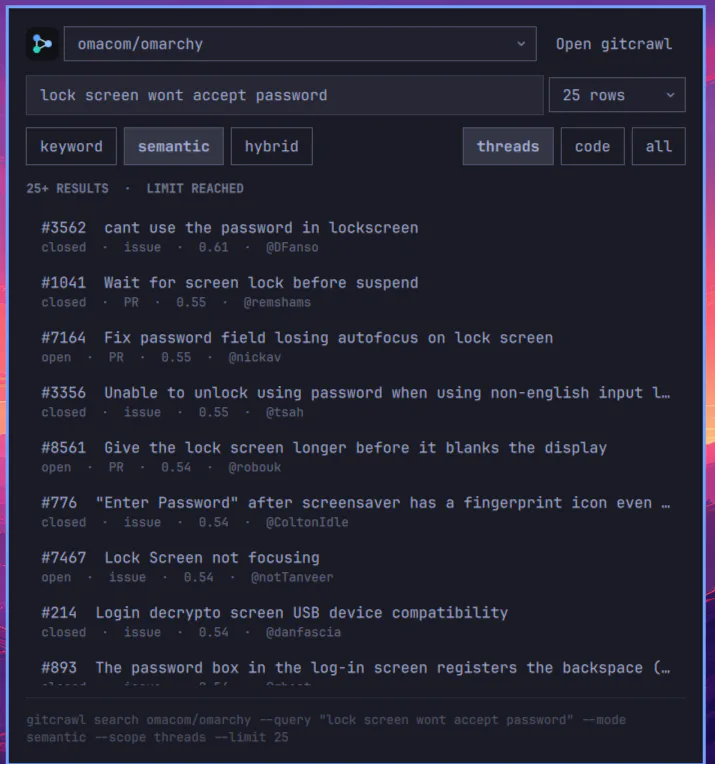
Task: Open the 25 rows dropdown arrow
Action: pyautogui.click(x=671, y=95)
